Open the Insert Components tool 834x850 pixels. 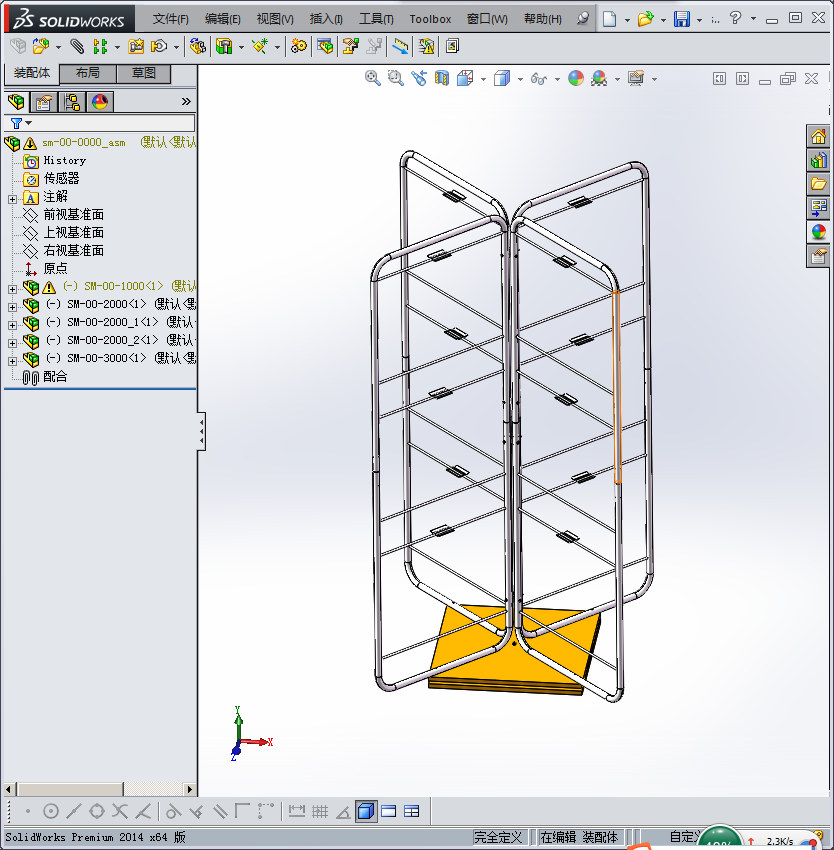pyautogui.click(x=40, y=47)
